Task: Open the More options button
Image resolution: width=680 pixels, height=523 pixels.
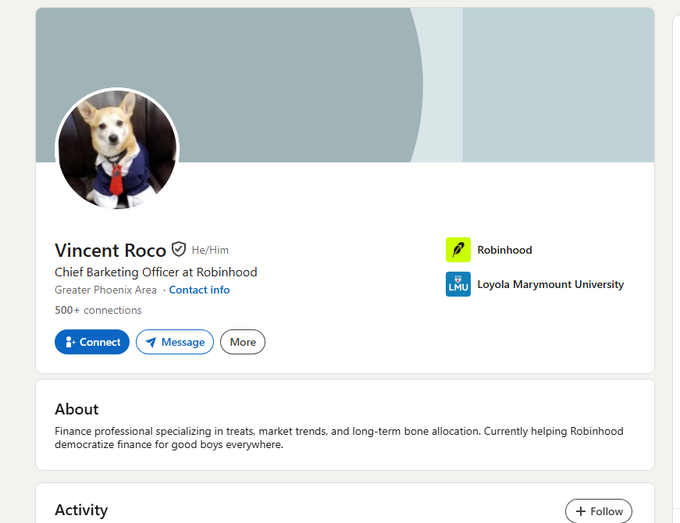Action: (242, 342)
